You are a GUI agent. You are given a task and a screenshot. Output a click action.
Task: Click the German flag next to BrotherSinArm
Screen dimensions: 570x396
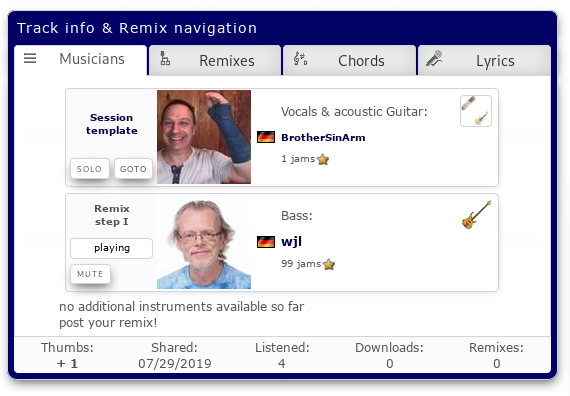(266, 137)
